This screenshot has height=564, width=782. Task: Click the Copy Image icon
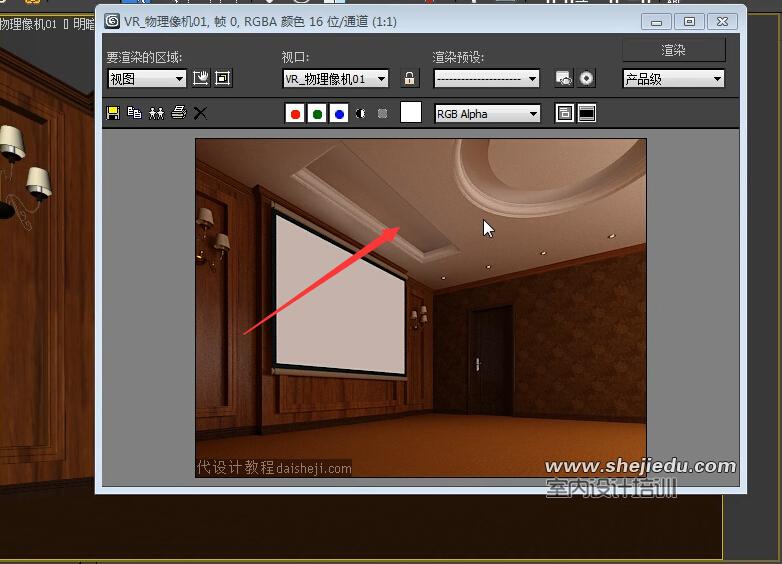134,113
